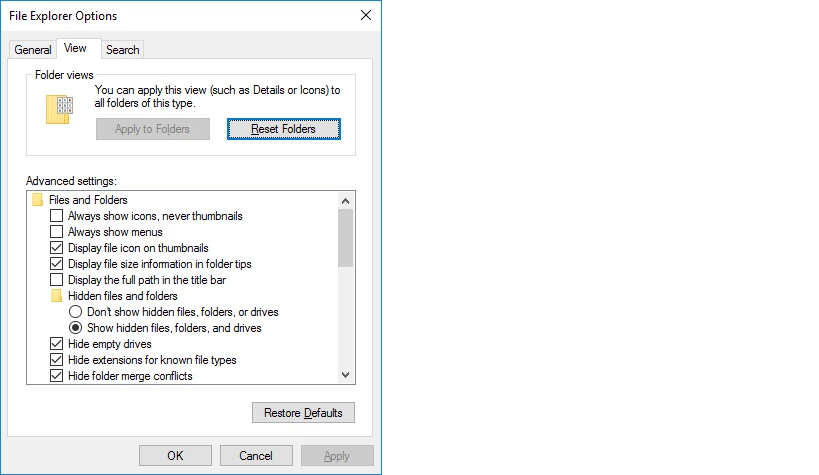Select the Hidden files and folders label
819x475 pixels.
coord(123,296)
